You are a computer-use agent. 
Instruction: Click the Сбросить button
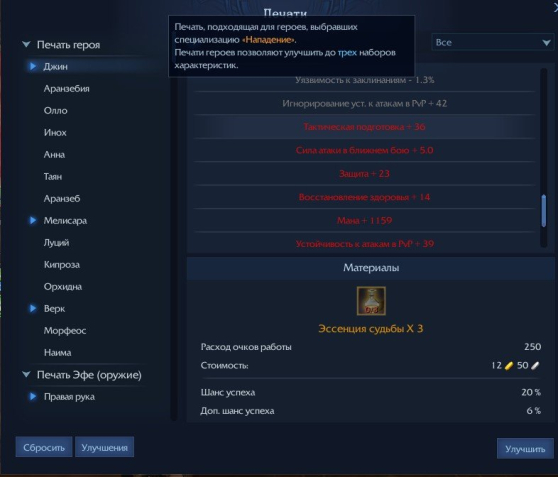(x=44, y=447)
